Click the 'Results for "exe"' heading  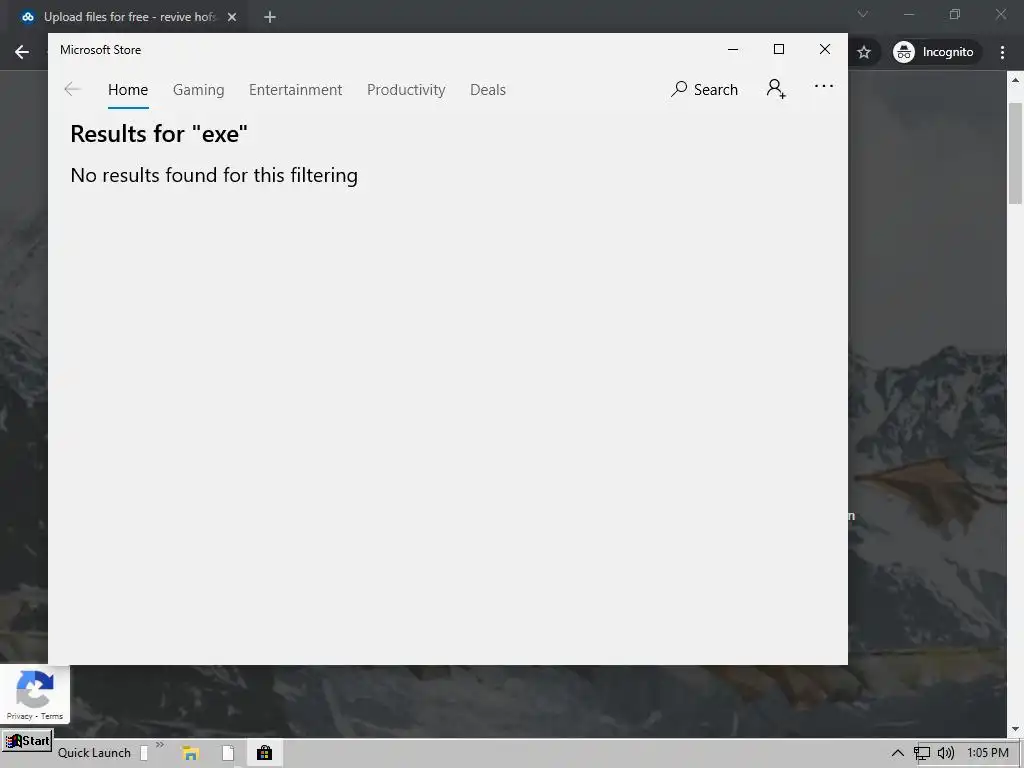[159, 134]
